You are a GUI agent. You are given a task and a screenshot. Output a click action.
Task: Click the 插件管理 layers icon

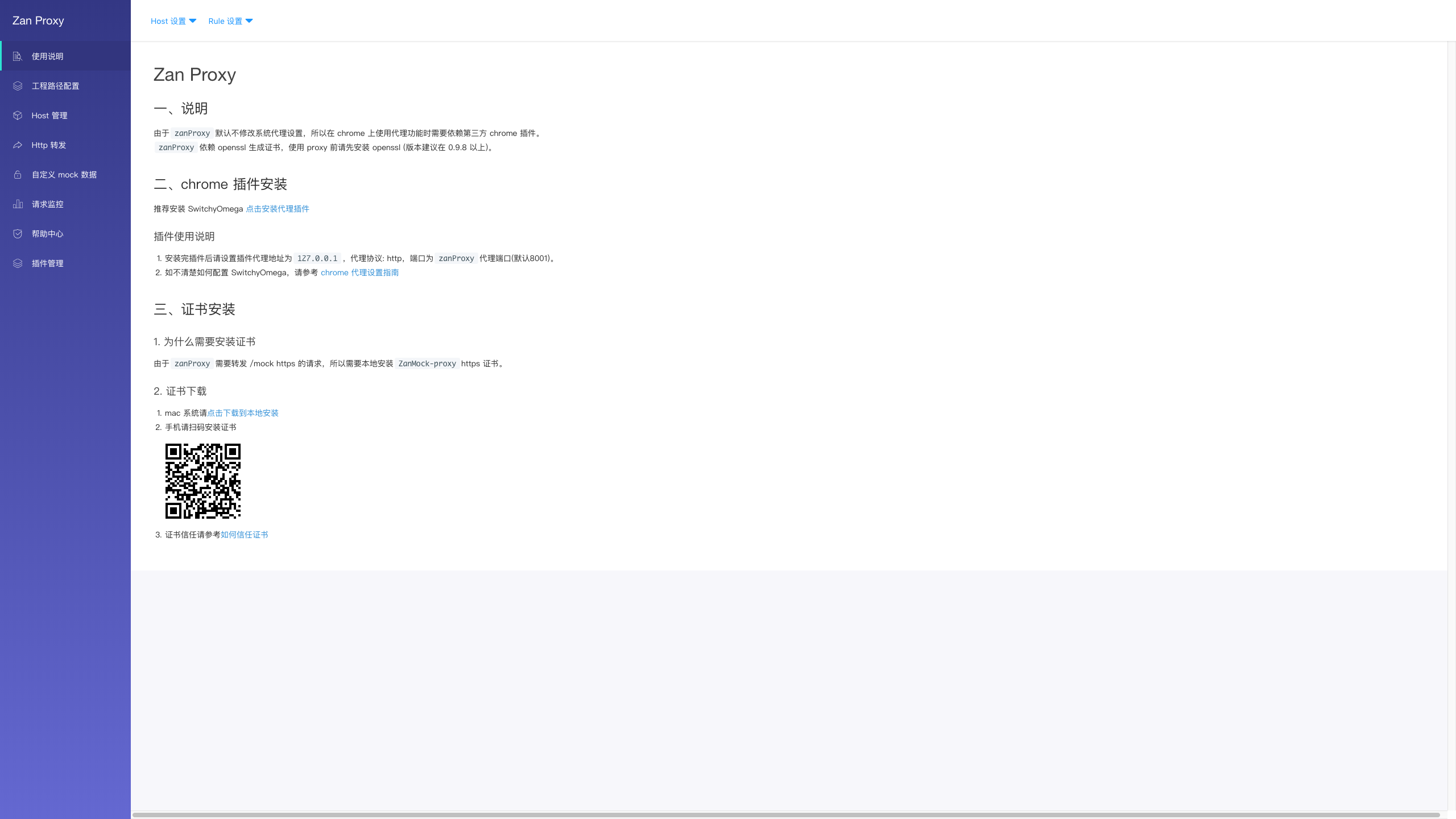tap(18, 263)
